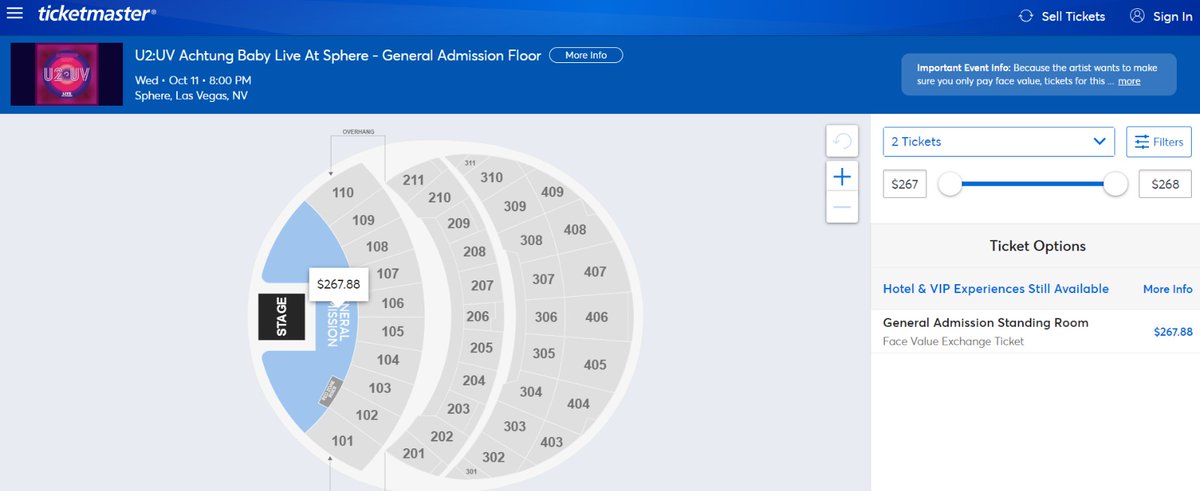1200x491 pixels.
Task: Select section 103 on the map
Action: (x=379, y=388)
